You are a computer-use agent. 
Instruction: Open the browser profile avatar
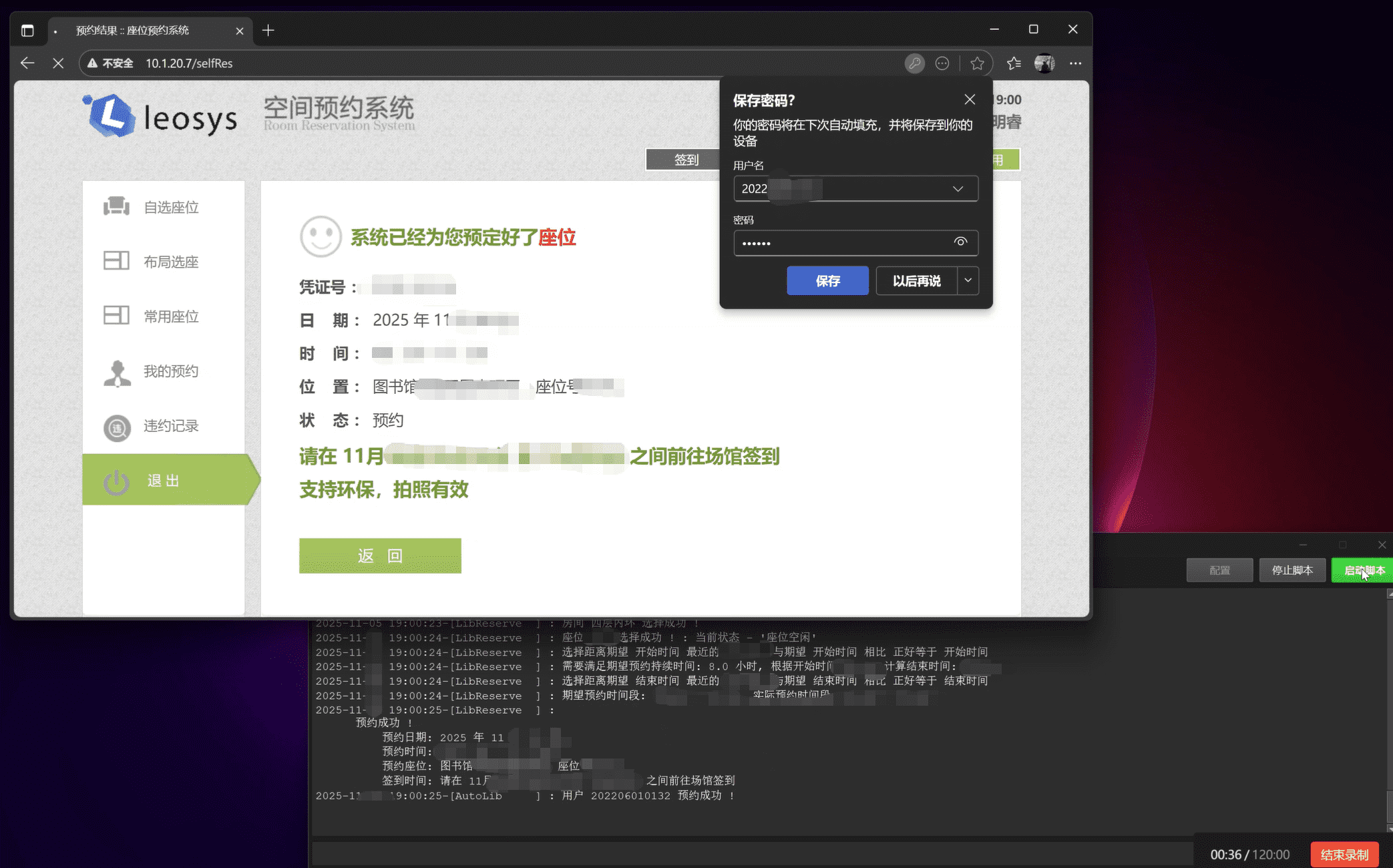tap(1044, 63)
